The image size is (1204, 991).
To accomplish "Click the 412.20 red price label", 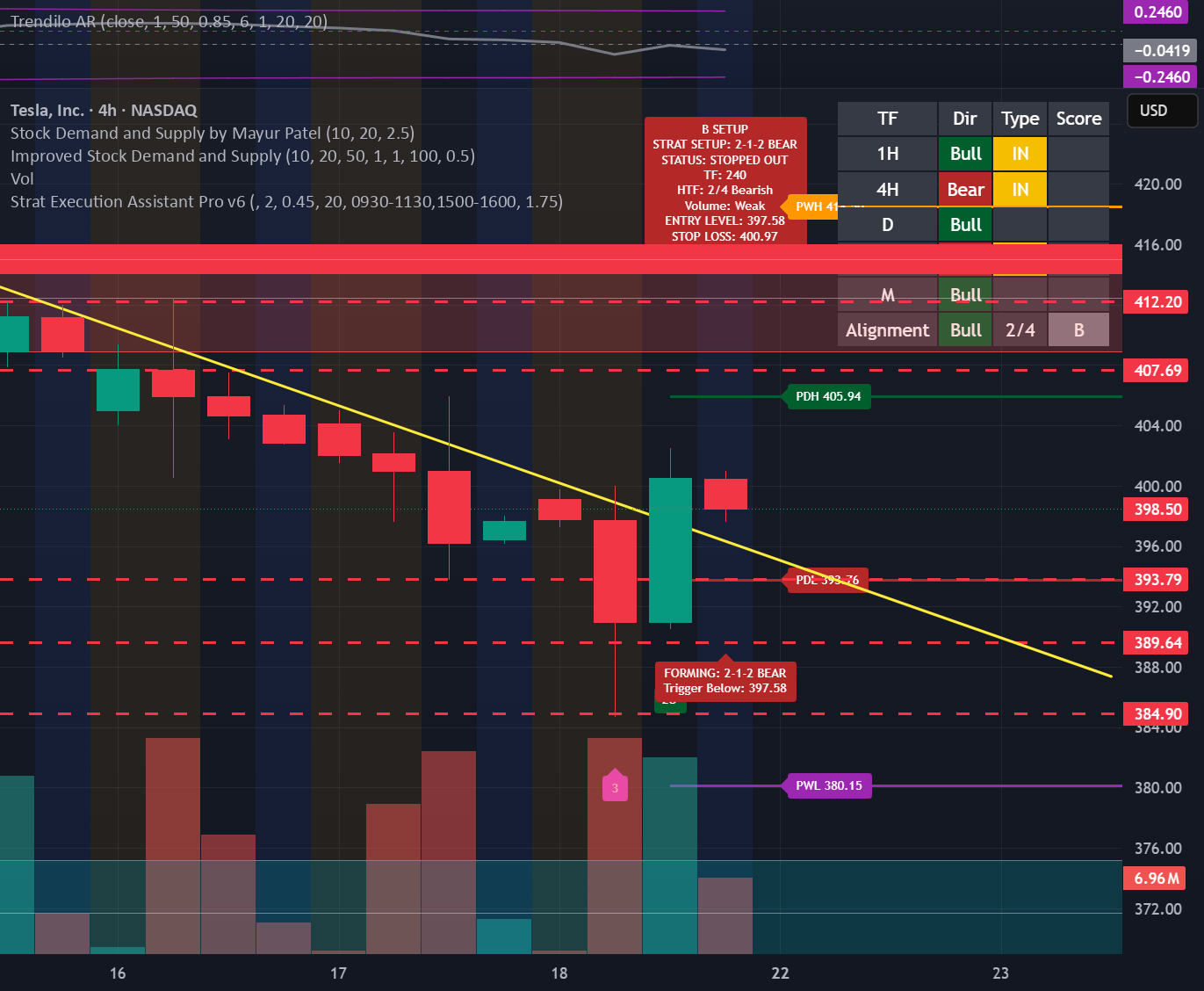I will point(1157,302).
